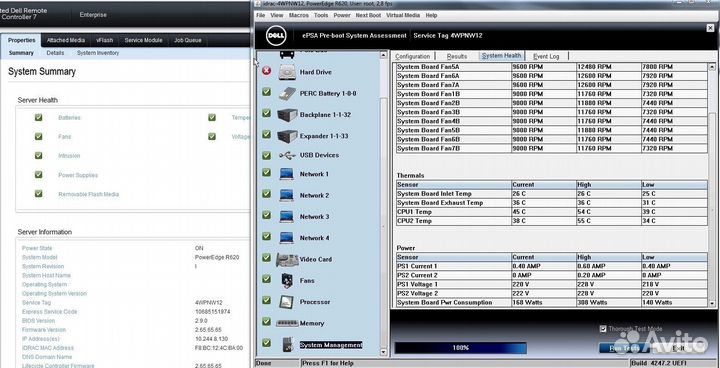The image size is (720, 368).
Task: Click the System Board Inlet Temp row
Action: (x=552, y=194)
